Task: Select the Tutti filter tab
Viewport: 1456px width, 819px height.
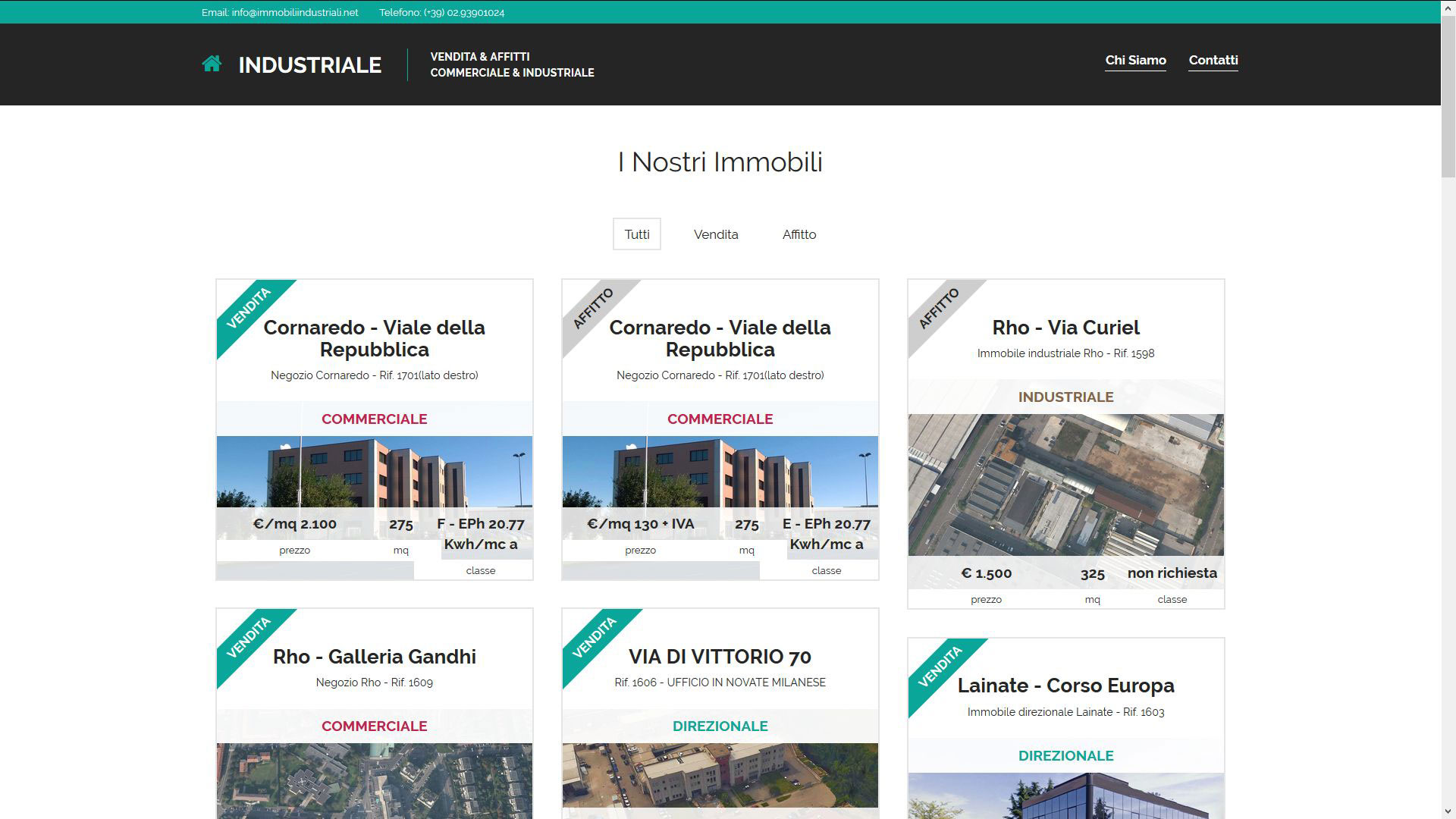Action: point(637,234)
